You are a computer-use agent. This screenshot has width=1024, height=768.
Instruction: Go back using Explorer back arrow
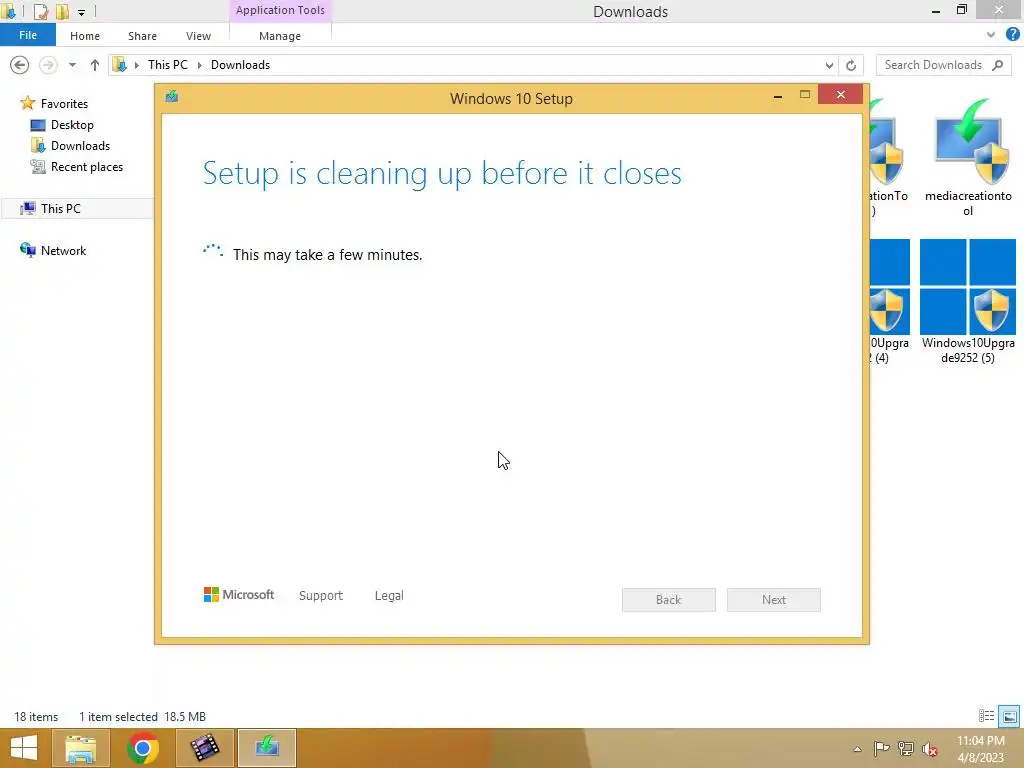click(20, 65)
